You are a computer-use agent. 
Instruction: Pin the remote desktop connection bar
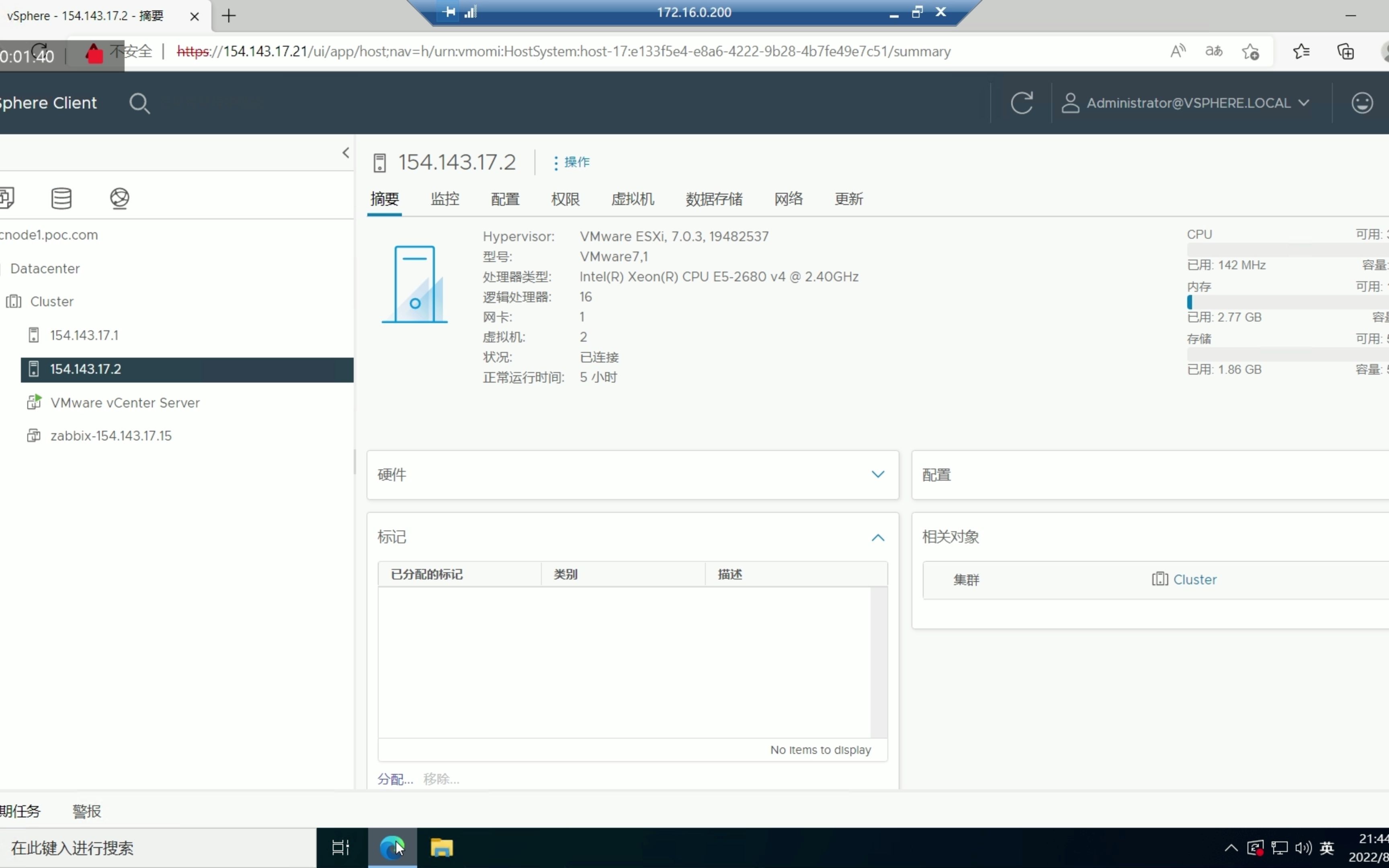pyautogui.click(x=449, y=12)
